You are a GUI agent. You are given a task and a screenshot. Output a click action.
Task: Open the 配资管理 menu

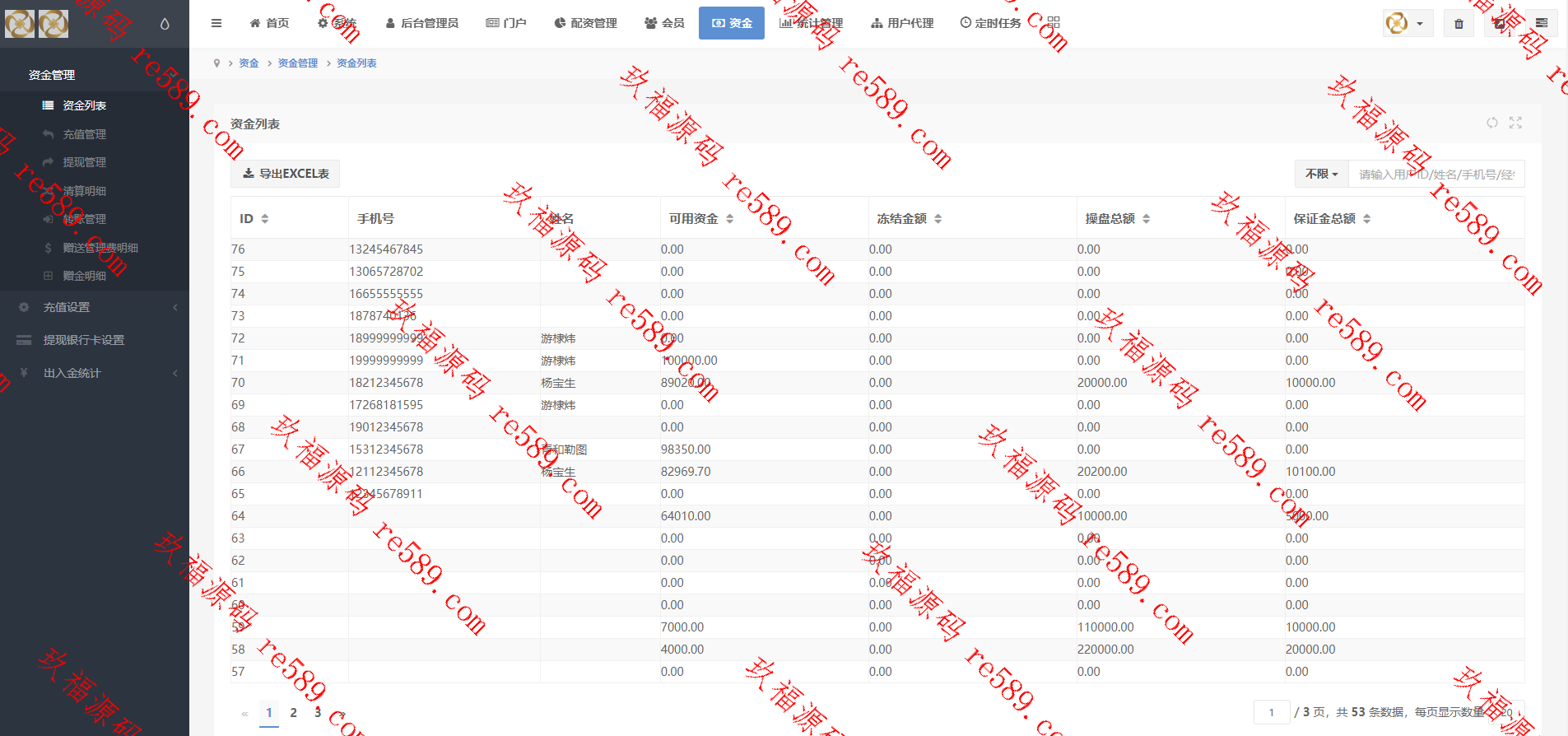point(585,23)
